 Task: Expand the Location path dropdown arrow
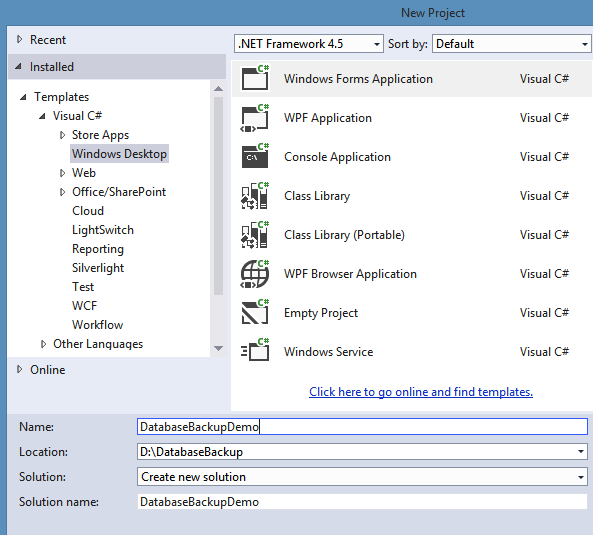pyautogui.click(x=581, y=452)
